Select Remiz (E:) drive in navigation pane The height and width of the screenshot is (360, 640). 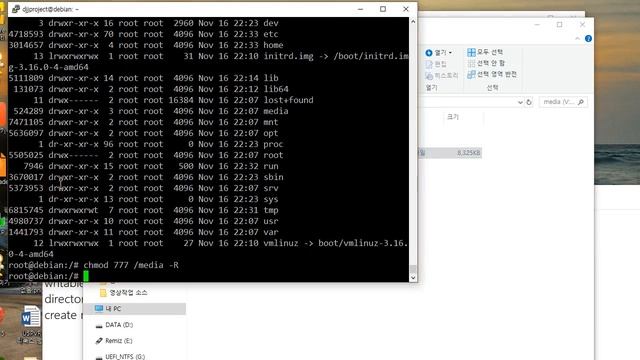coord(118,341)
